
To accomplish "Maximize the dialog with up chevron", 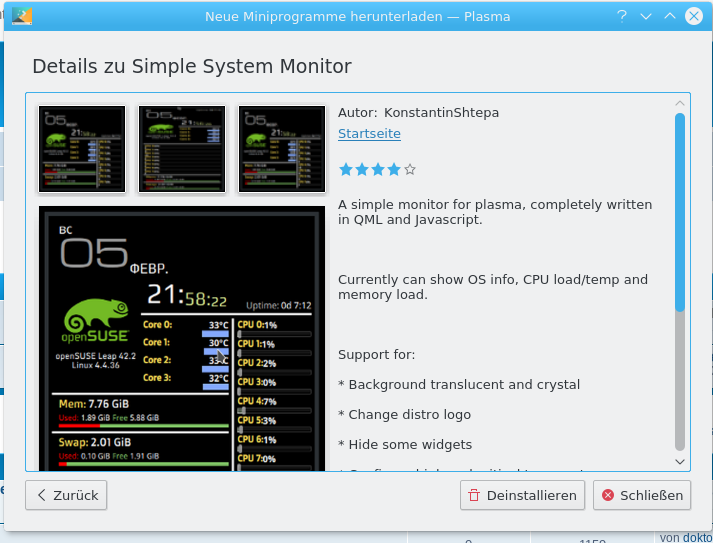I will (670, 16).
